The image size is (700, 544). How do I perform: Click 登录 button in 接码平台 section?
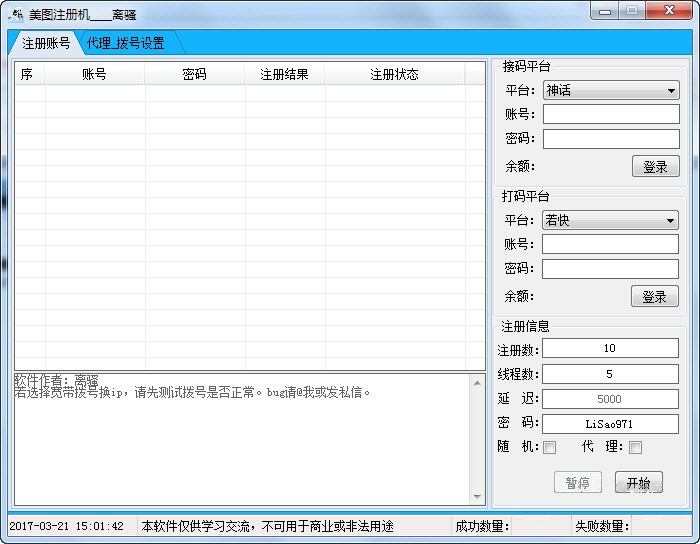(656, 166)
